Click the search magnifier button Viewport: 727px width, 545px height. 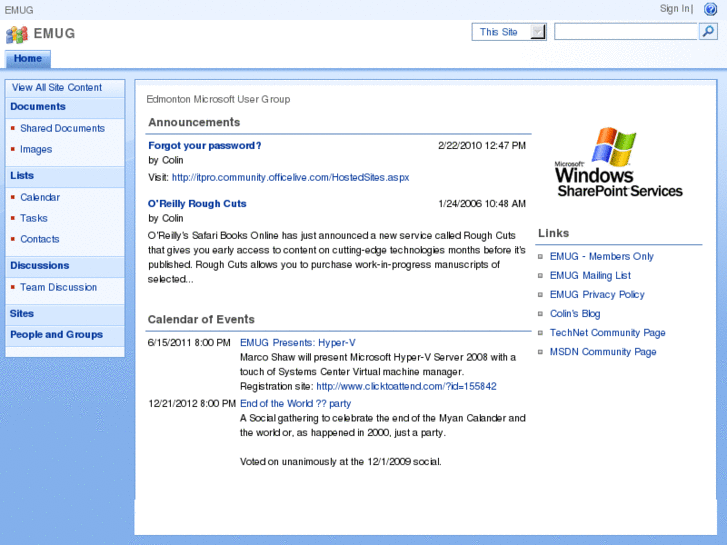708,32
